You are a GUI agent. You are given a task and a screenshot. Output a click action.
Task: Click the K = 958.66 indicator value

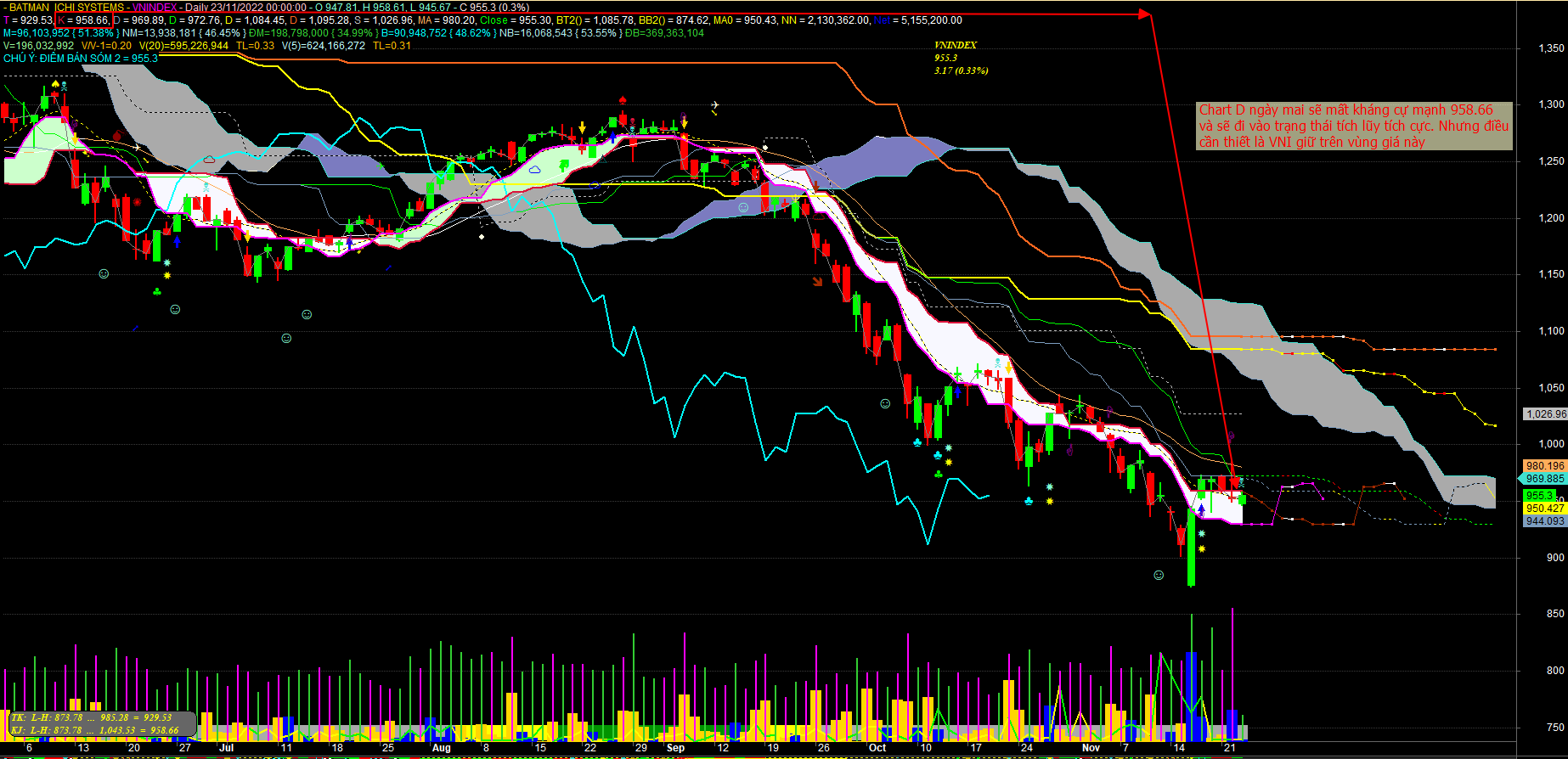83,20
